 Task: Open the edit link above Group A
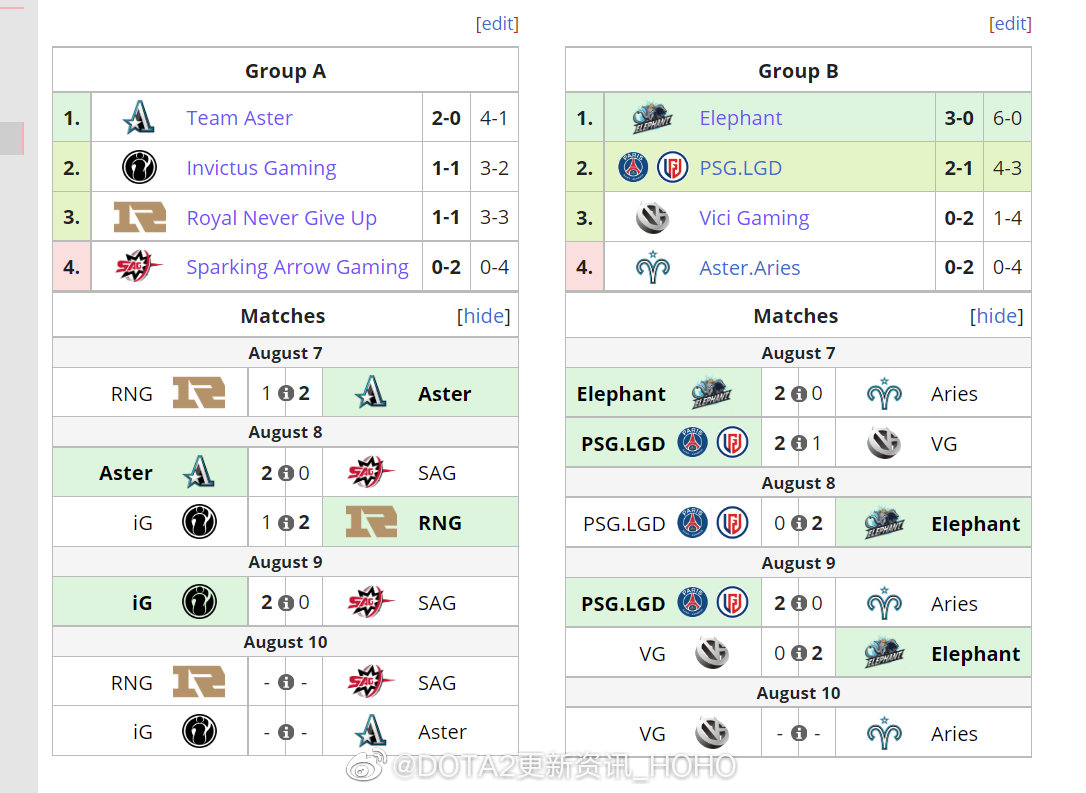point(497,24)
